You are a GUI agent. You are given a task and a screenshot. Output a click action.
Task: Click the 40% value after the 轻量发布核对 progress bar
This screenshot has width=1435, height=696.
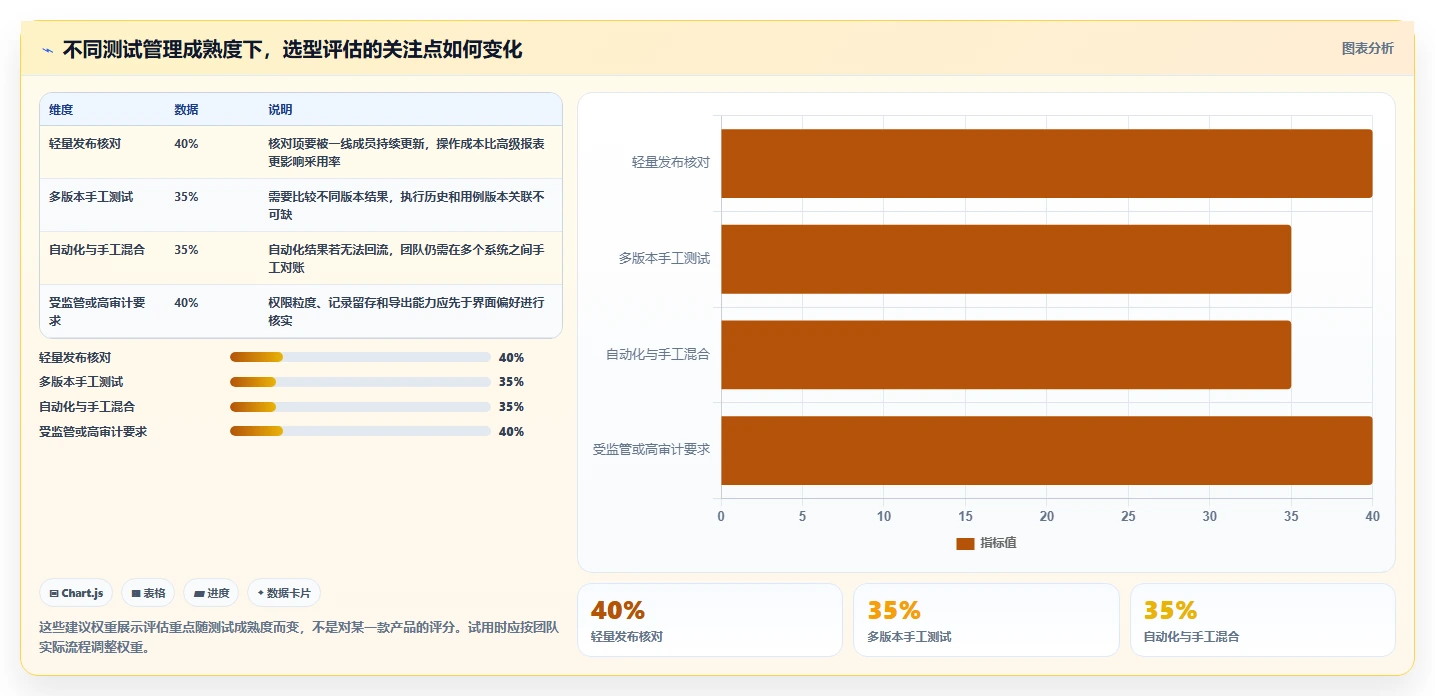[x=511, y=357]
